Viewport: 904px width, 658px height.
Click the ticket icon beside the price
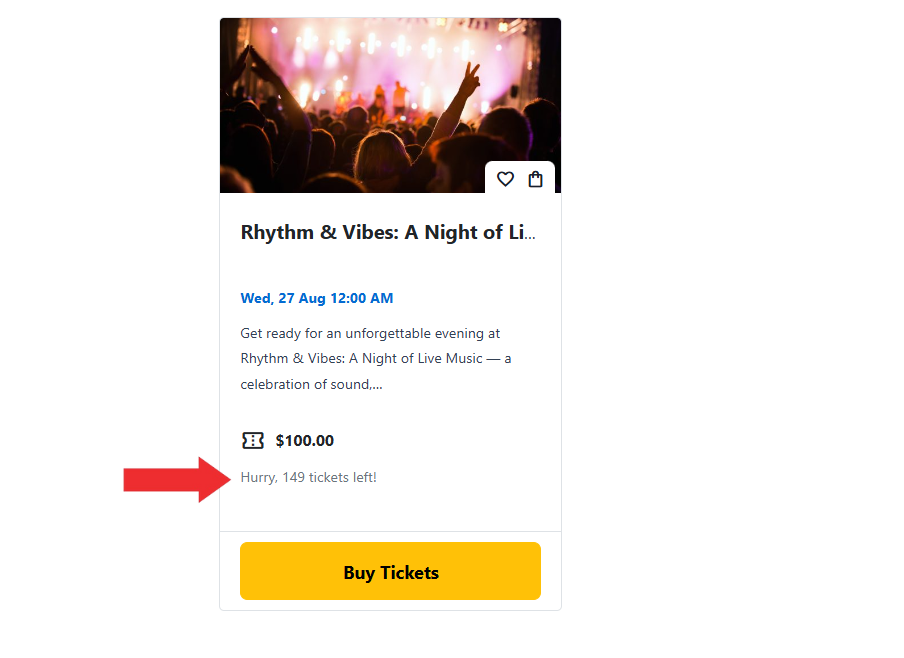click(x=253, y=440)
